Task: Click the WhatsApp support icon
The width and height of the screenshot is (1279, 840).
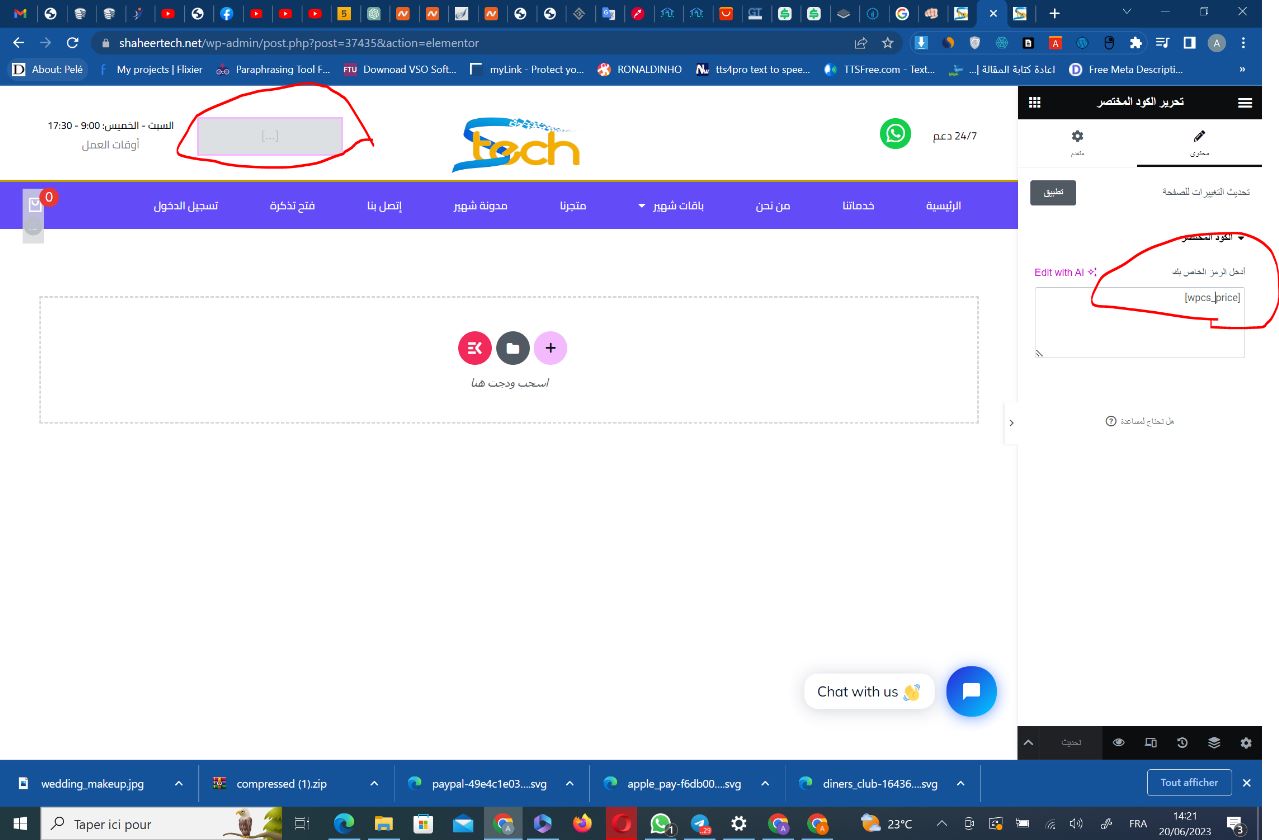Action: tap(895, 134)
